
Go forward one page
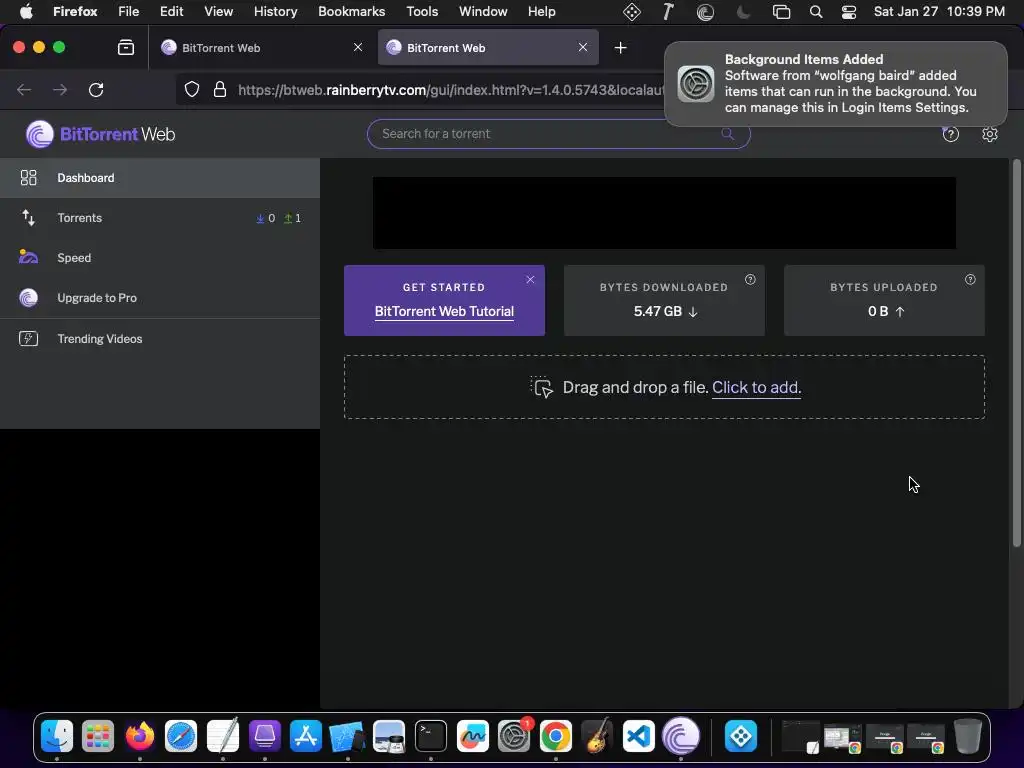60,90
